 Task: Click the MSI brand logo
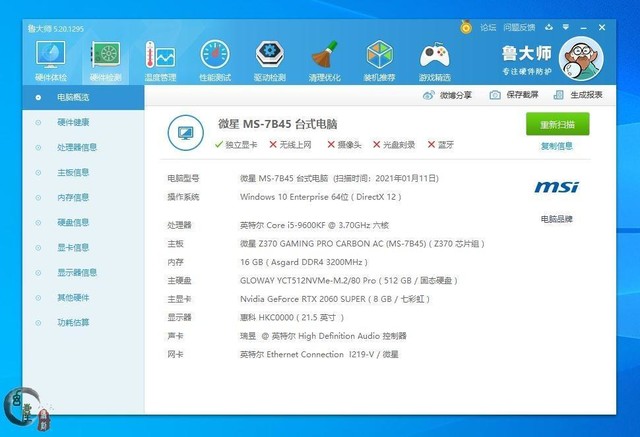point(556,187)
